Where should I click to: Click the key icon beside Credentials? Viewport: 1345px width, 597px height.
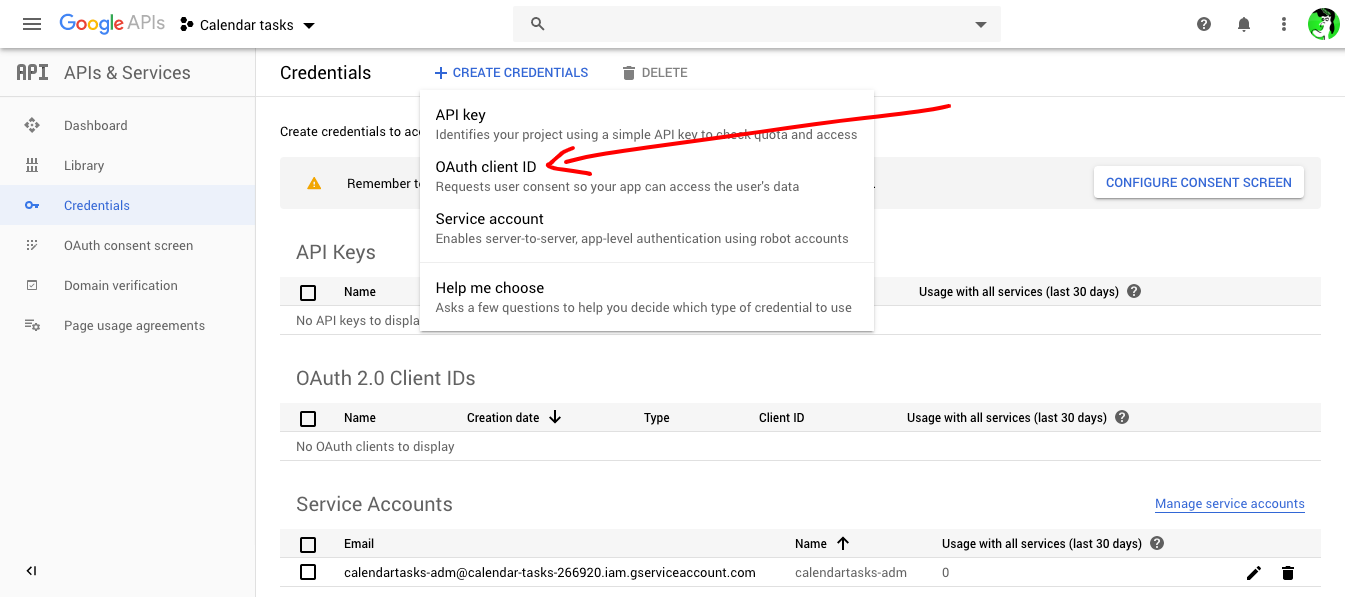click(x=32, y=205)
